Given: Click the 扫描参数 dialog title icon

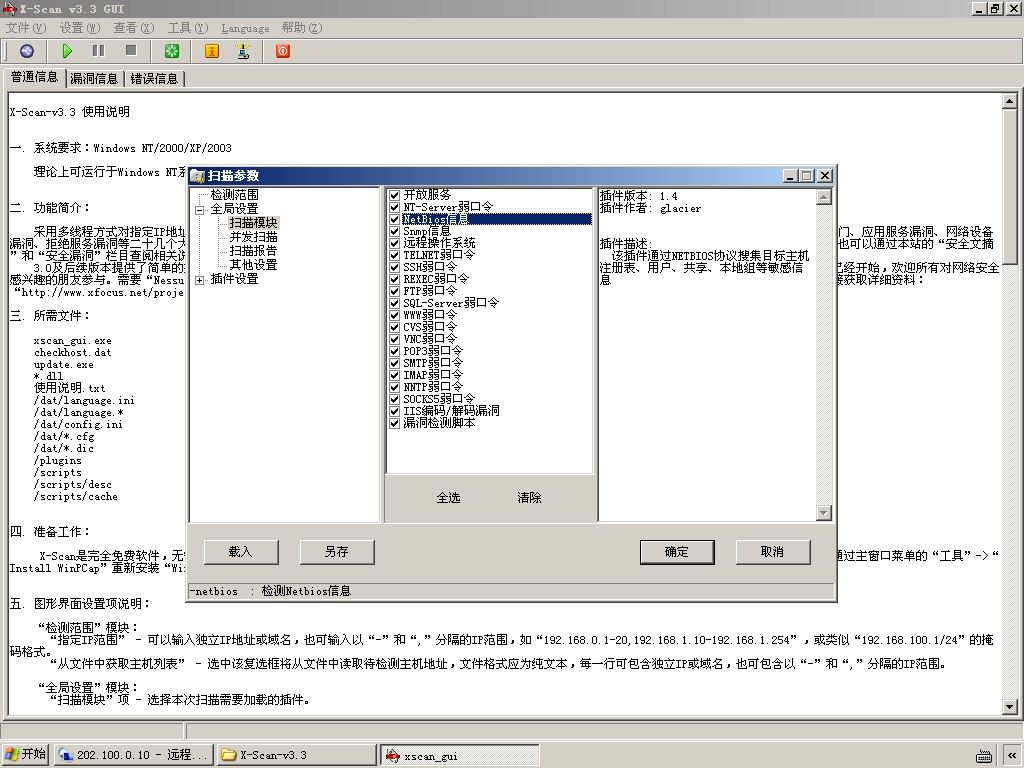Looking at the screenshot, I should click(x=198, y=176).
